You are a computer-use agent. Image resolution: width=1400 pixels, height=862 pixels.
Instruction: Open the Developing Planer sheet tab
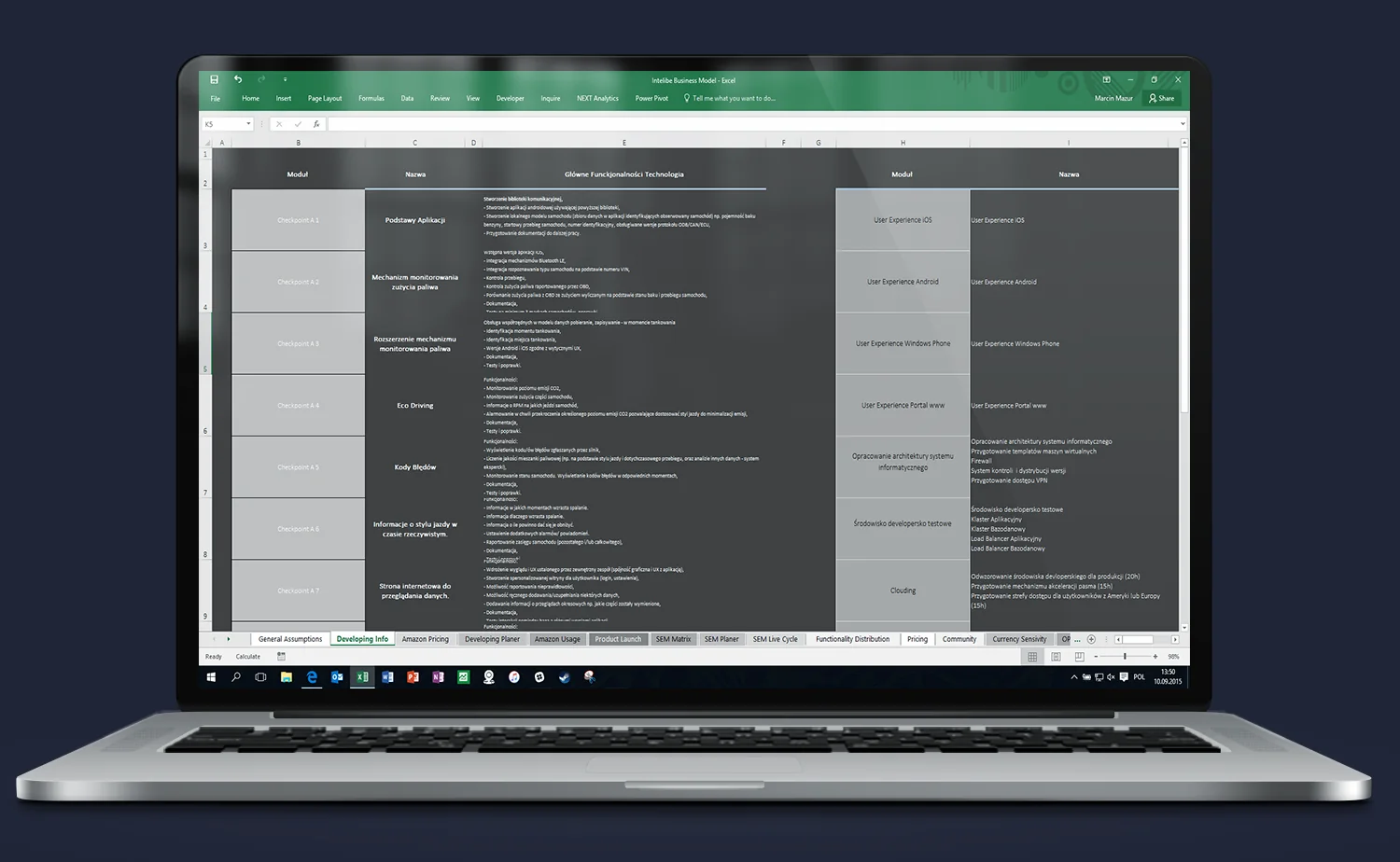pos(492,639)
